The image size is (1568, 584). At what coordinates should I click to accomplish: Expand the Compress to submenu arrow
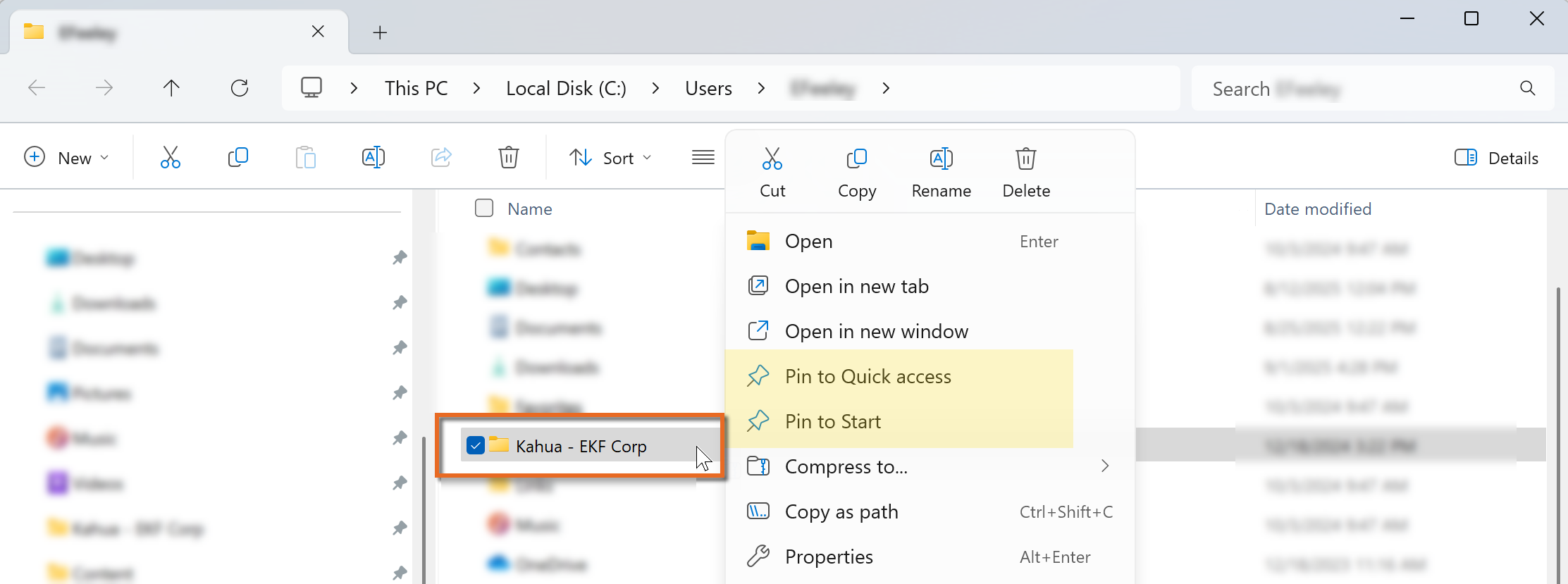coord(1104,466)
